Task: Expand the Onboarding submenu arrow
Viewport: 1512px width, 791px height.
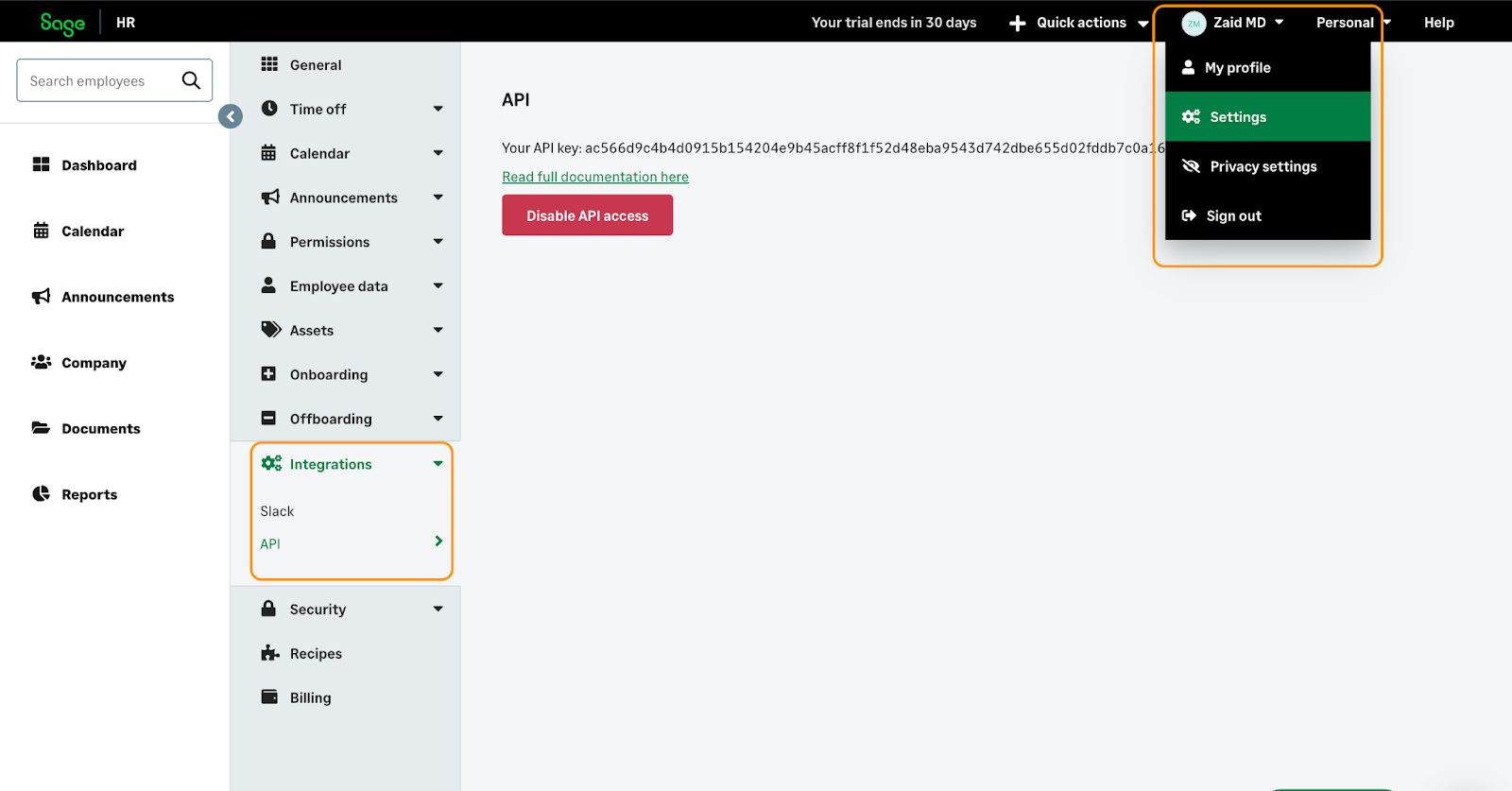Action: pyautogui.click(x=438, y=374)
